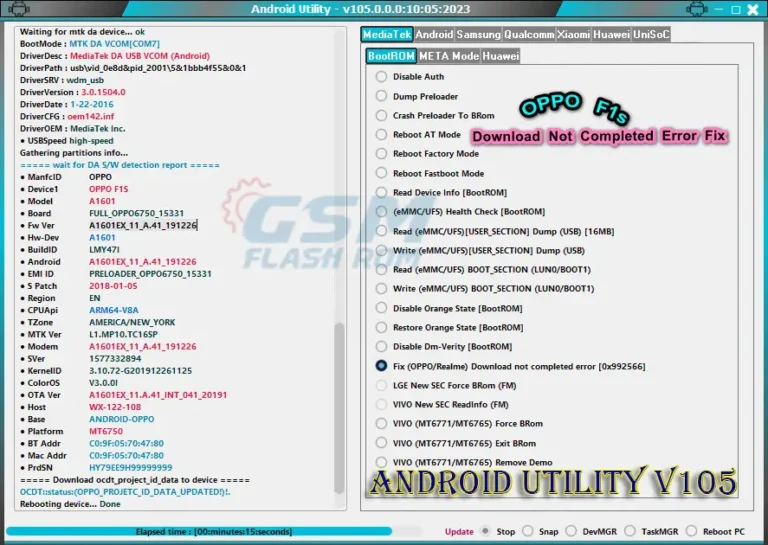Select Crash Preloader To BRom
768x545 pixels.
click(x=381, y=115)
